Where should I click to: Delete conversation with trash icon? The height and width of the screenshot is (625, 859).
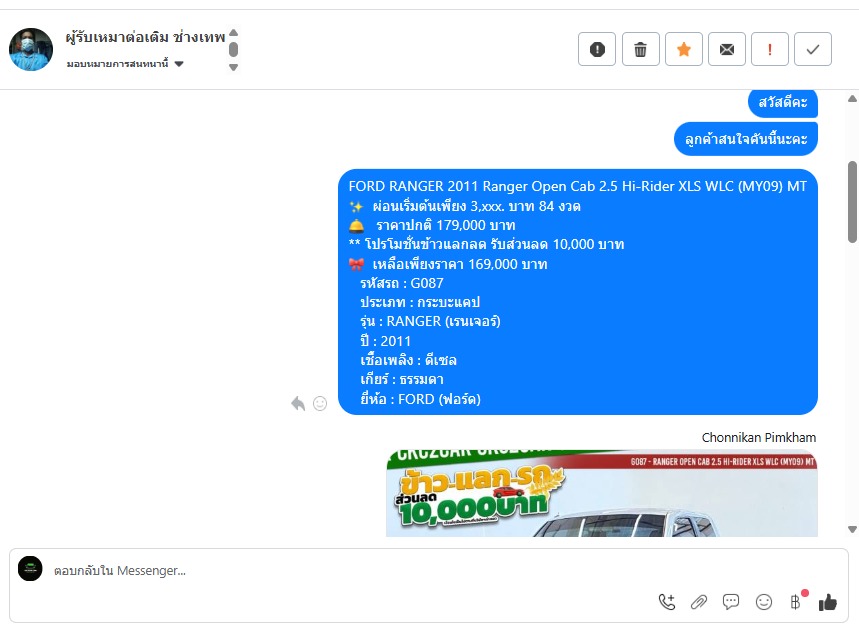(640, 49)
